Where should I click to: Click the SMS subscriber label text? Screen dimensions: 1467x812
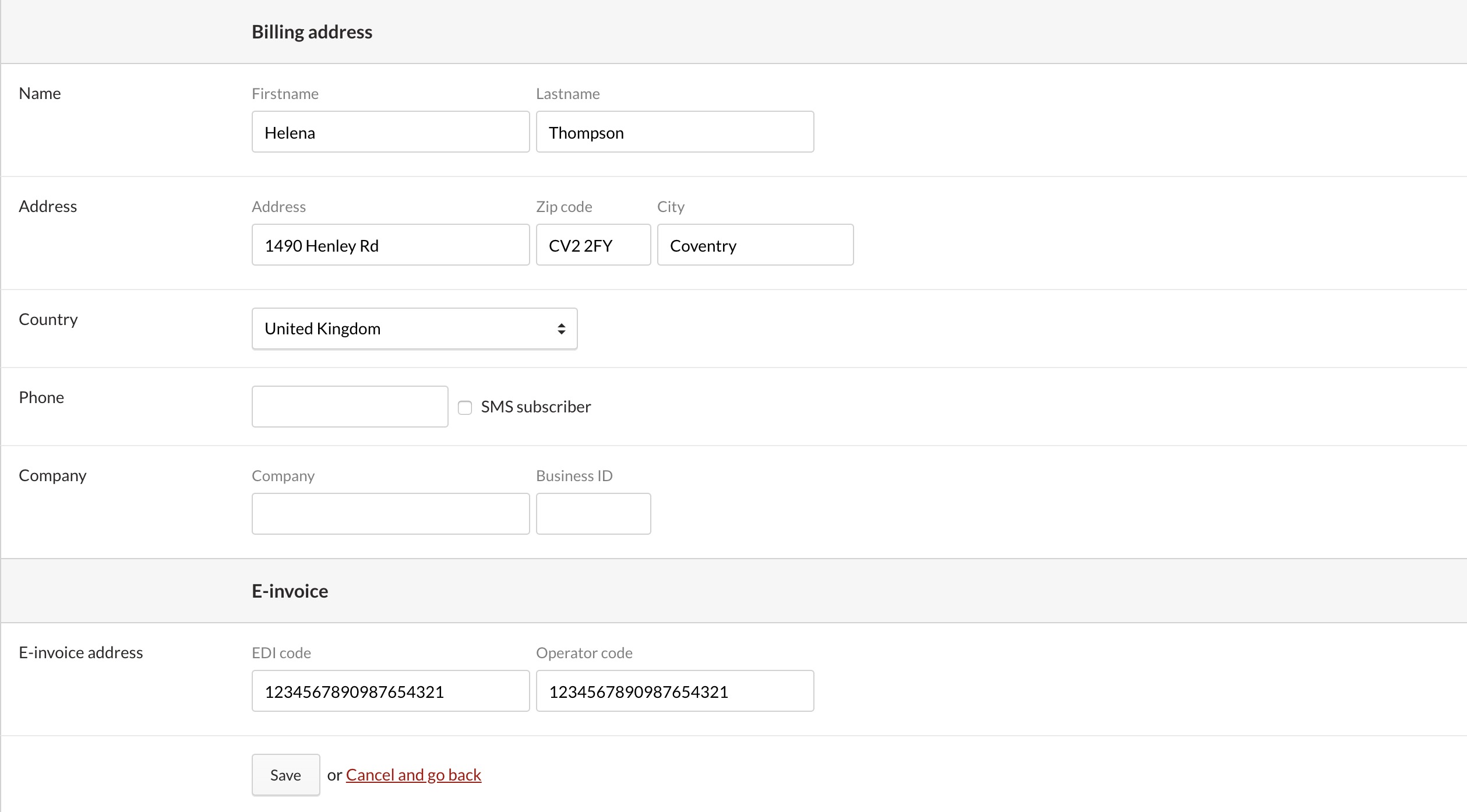pyautogui.click(x=535, y=407)
